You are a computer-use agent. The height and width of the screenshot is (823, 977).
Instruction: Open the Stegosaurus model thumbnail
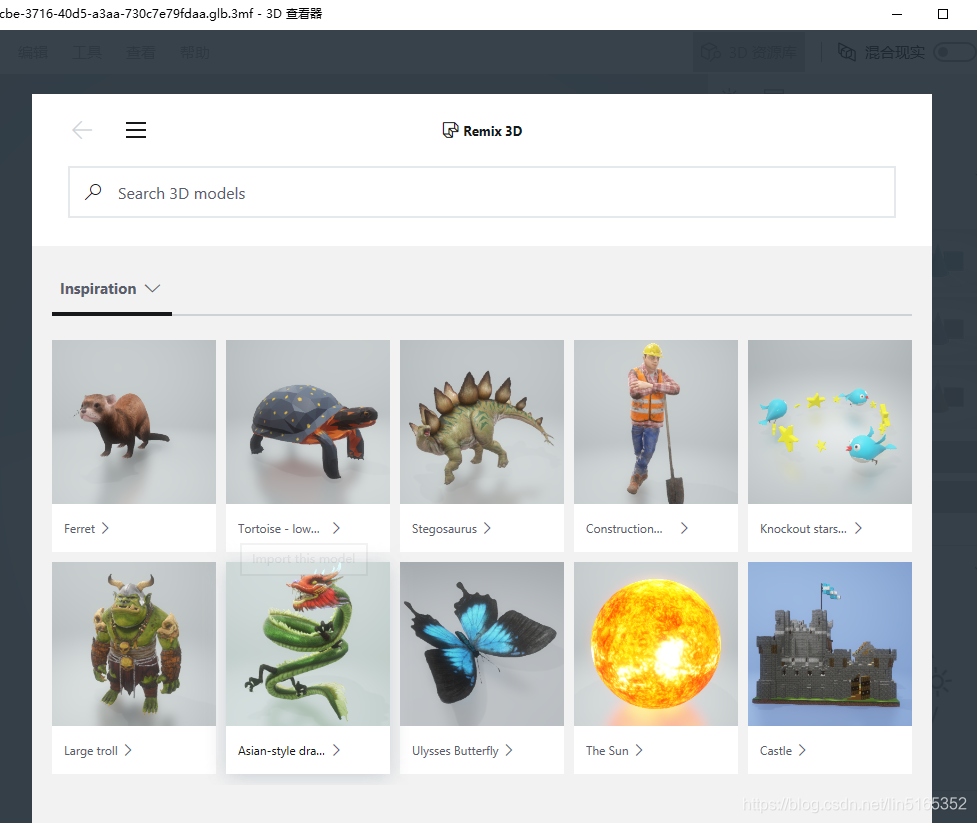tap(482, 422)
